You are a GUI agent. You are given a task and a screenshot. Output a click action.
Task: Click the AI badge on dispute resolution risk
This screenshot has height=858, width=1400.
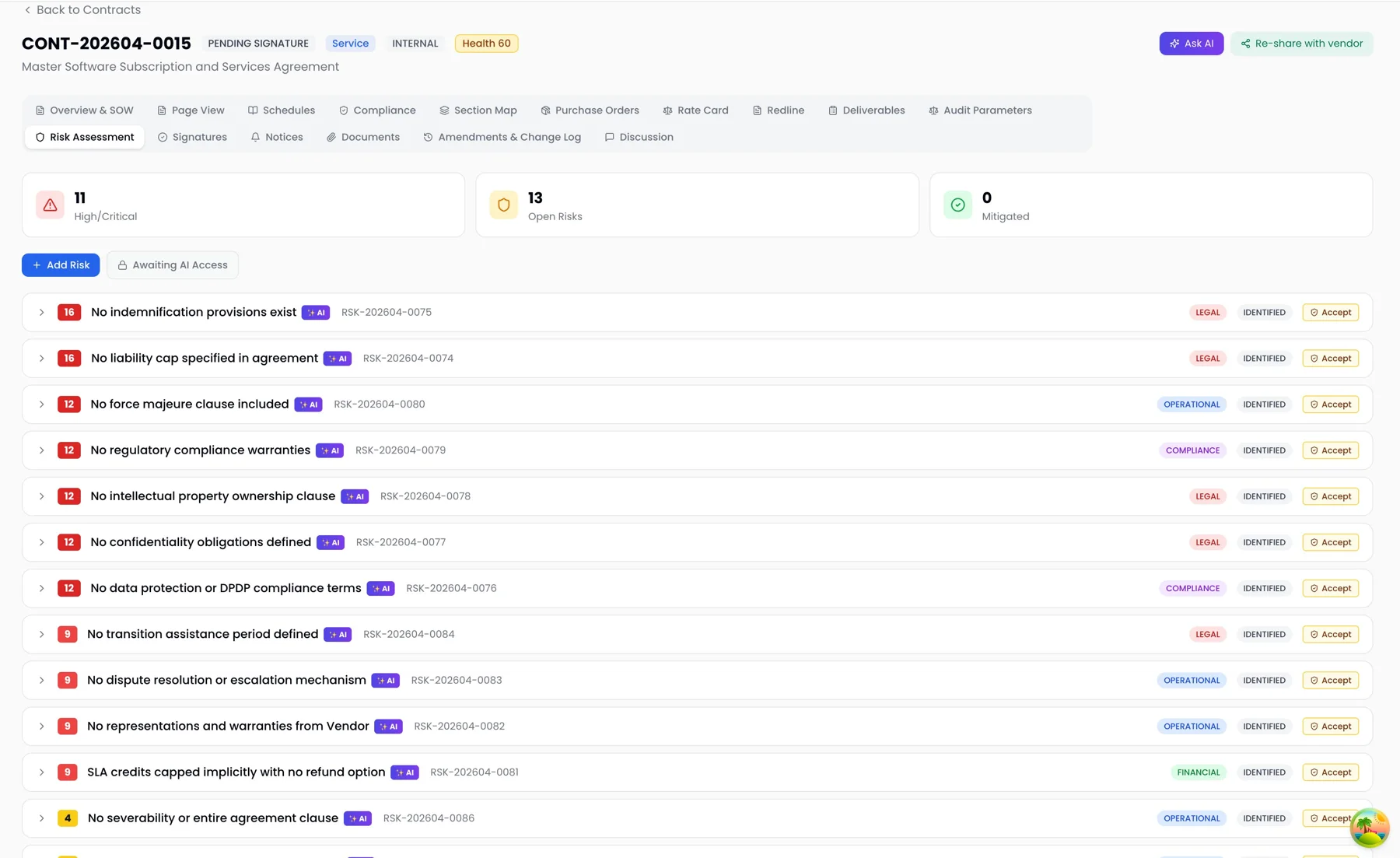tap(386, 681)
